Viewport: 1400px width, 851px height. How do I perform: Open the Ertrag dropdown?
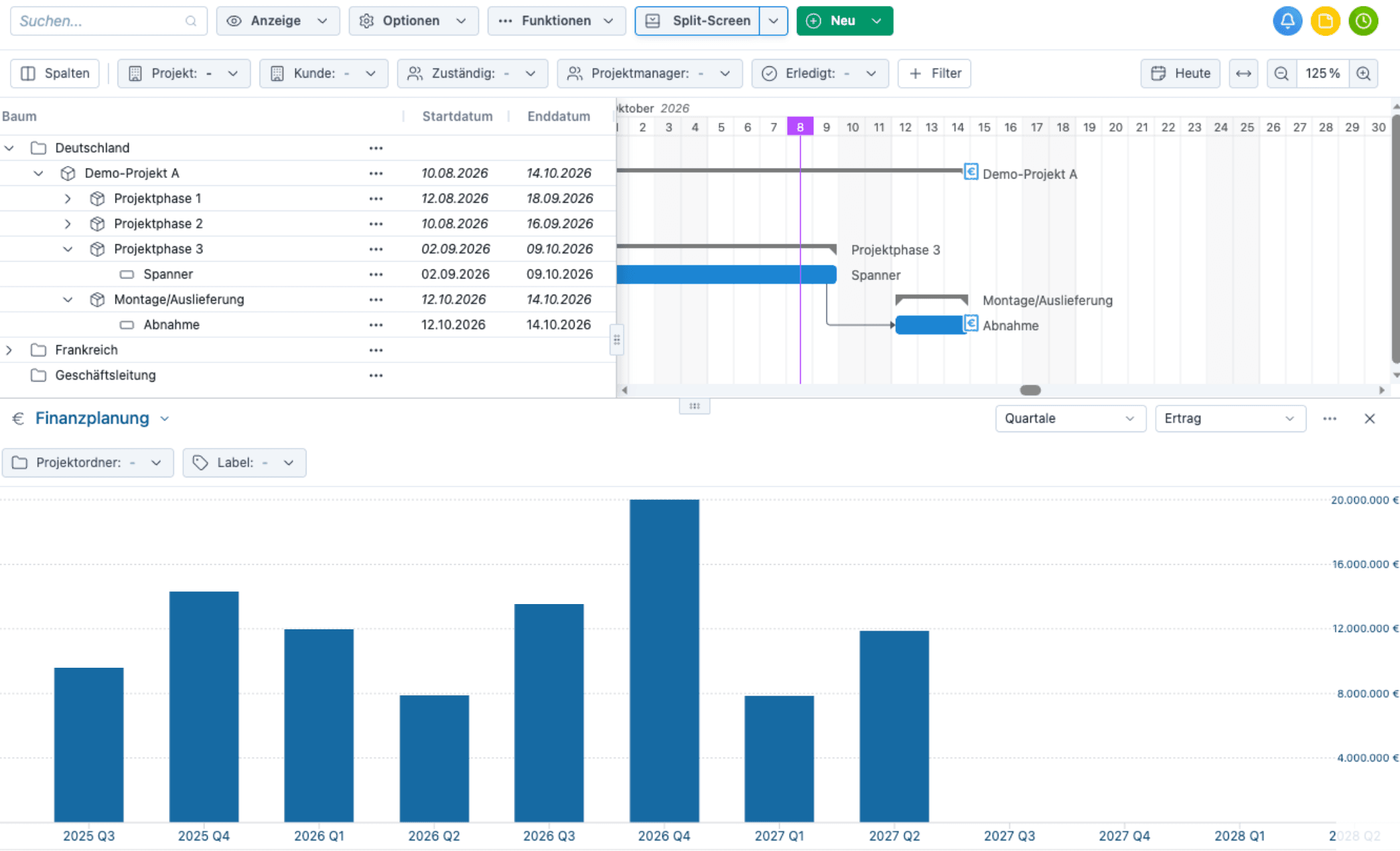[1230, 419]
